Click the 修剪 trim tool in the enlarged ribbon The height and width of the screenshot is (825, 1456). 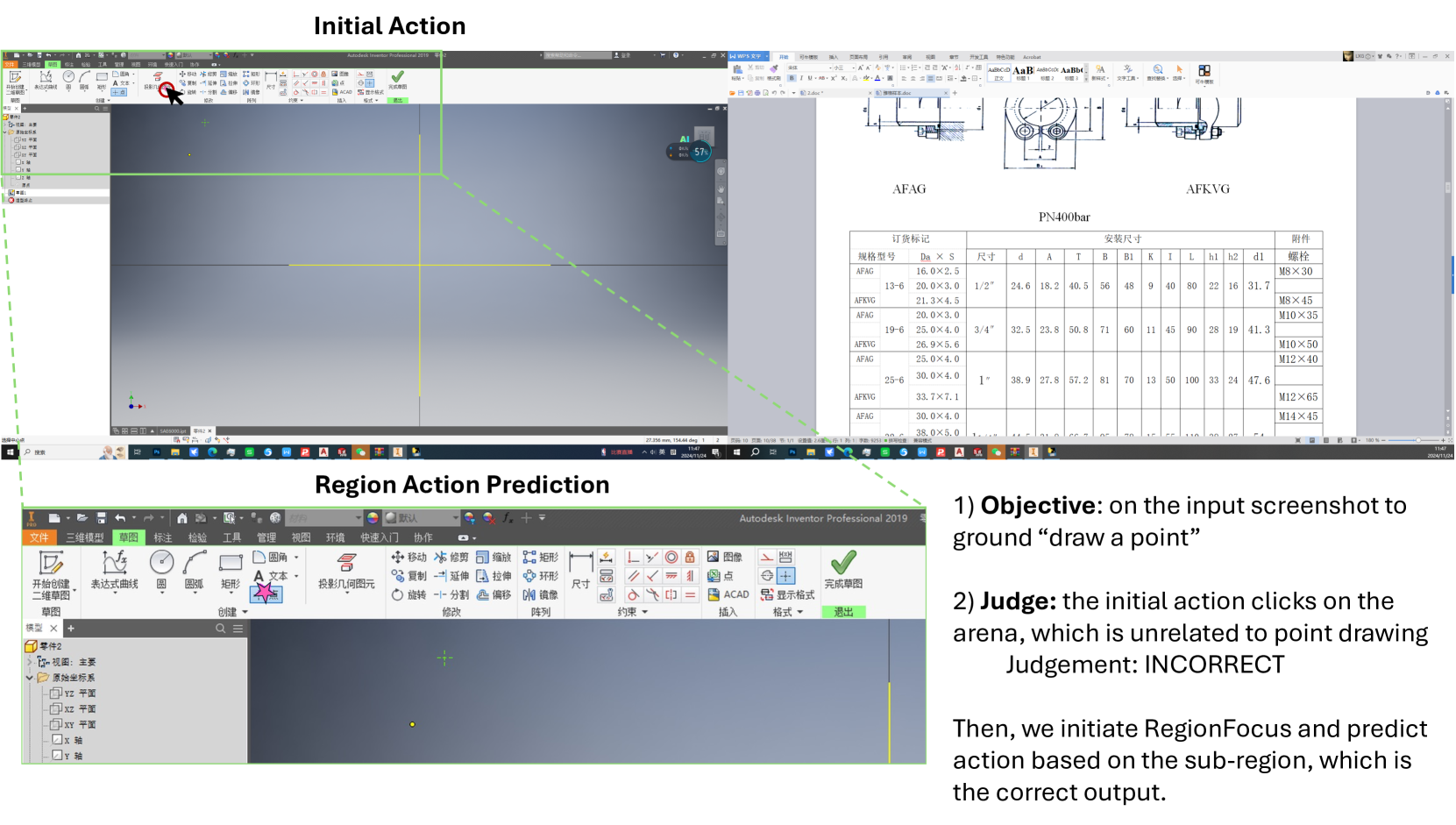[451, 558]
